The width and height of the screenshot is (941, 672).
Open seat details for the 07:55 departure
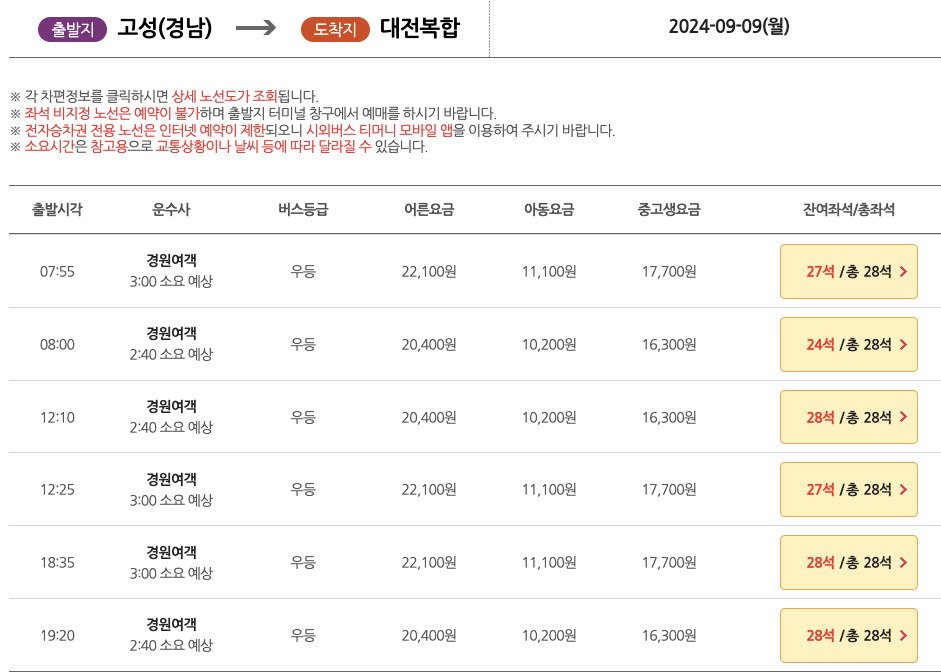(x=848, y=270)
